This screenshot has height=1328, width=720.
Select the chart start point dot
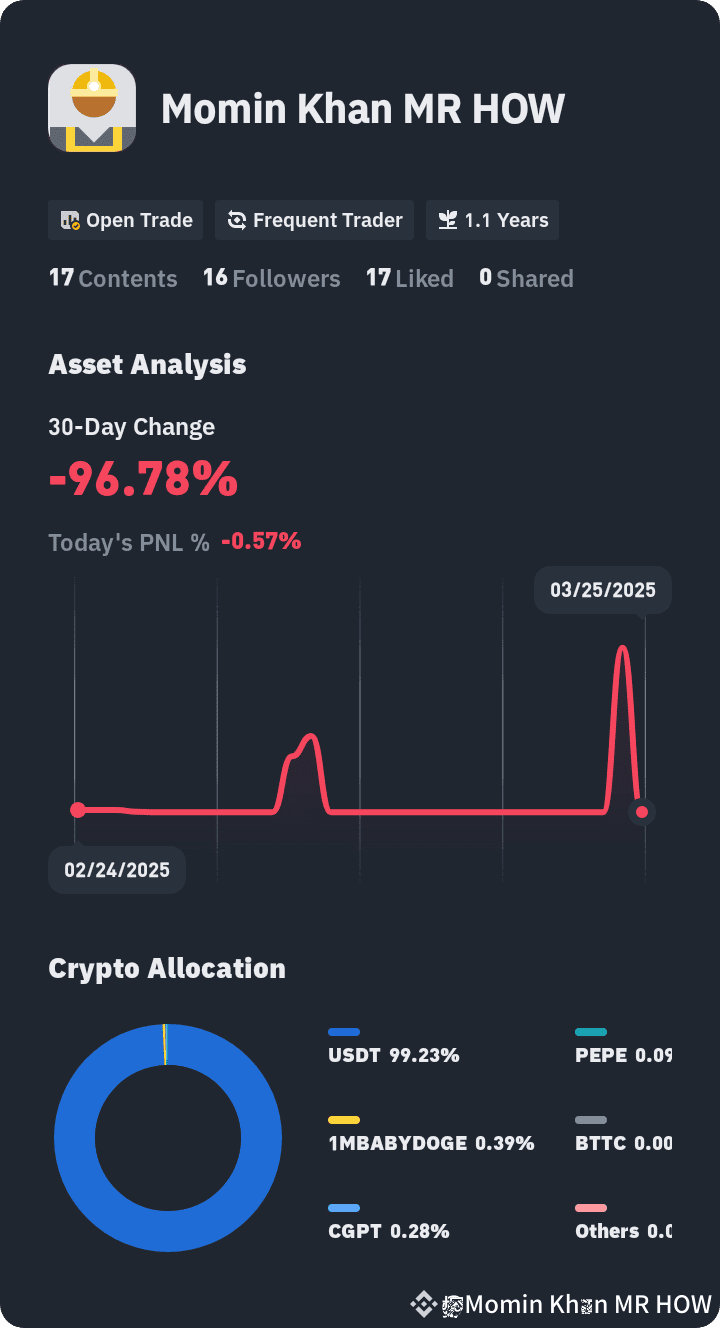[78, 810]
